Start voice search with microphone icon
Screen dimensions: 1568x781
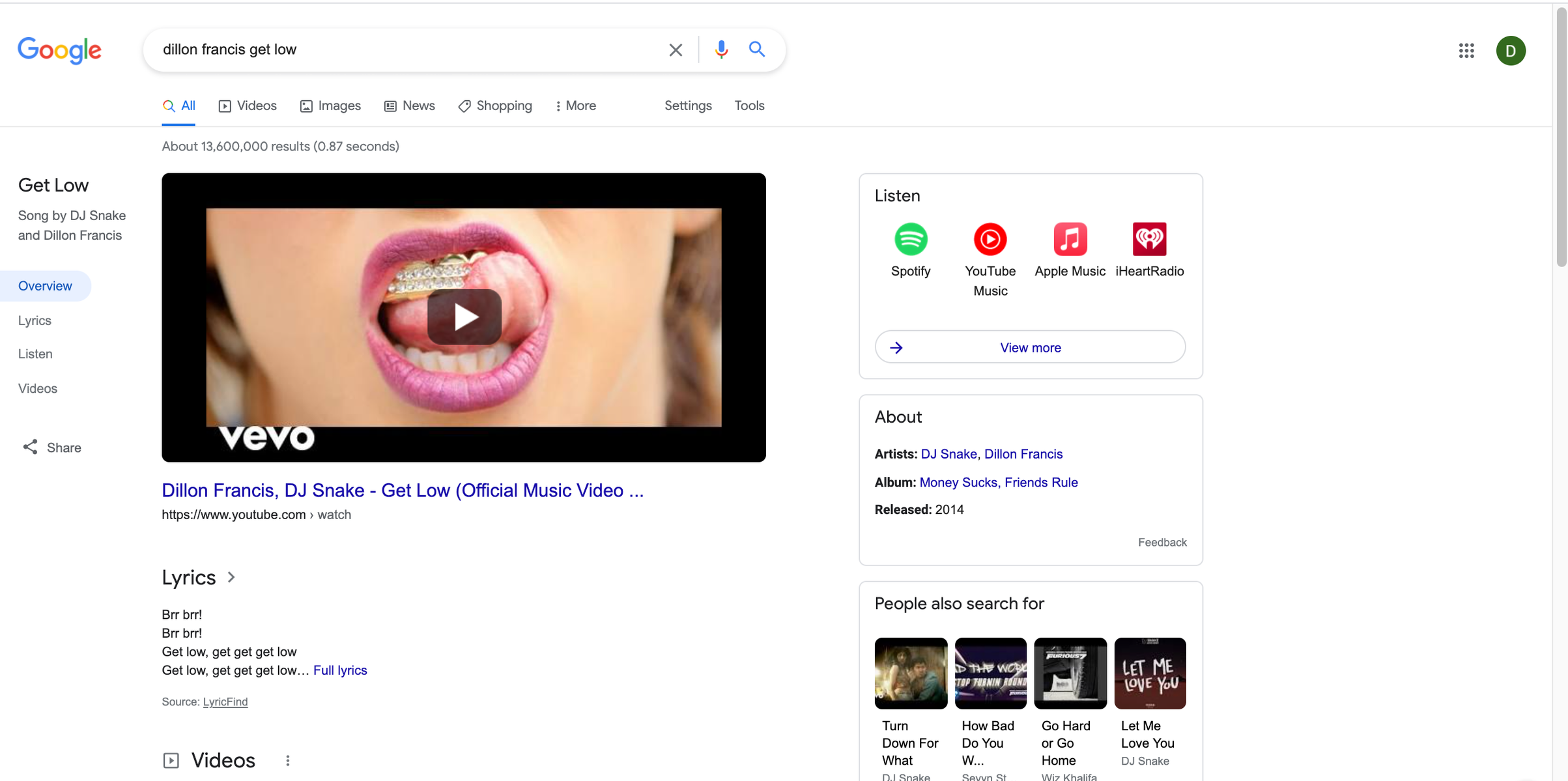[721, 50]
